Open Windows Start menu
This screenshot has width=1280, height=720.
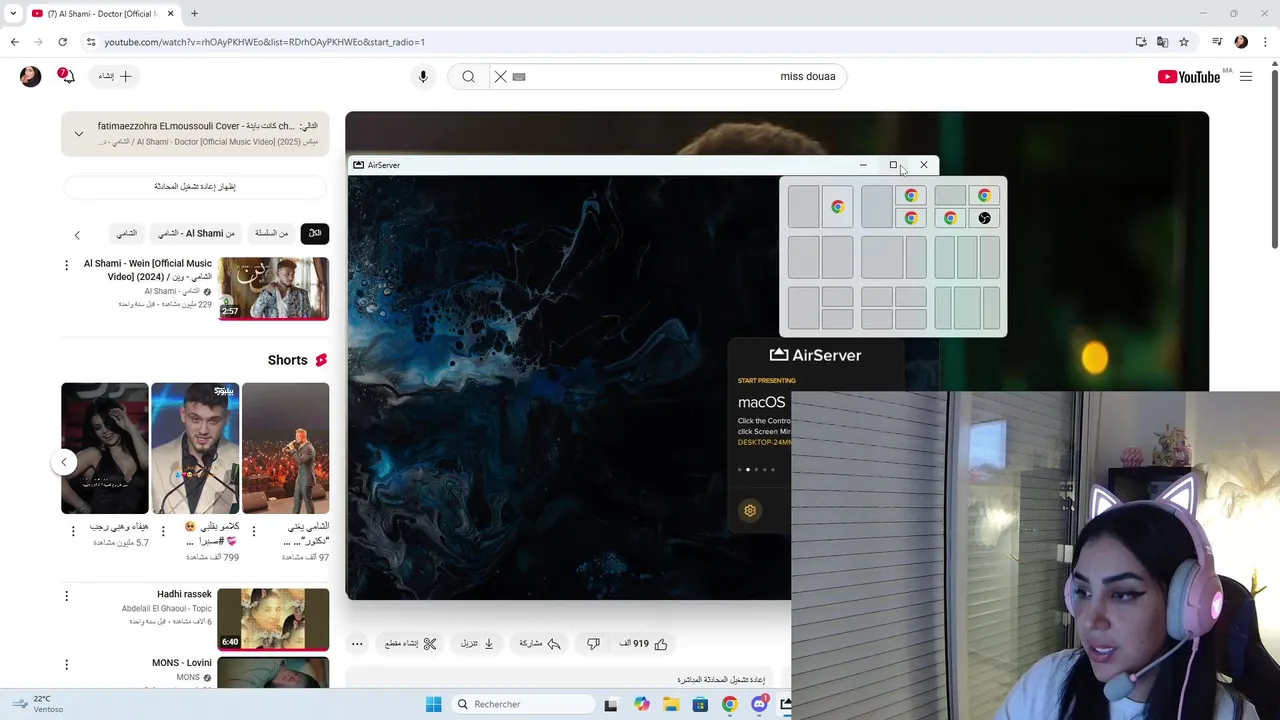tap(433, 704)
